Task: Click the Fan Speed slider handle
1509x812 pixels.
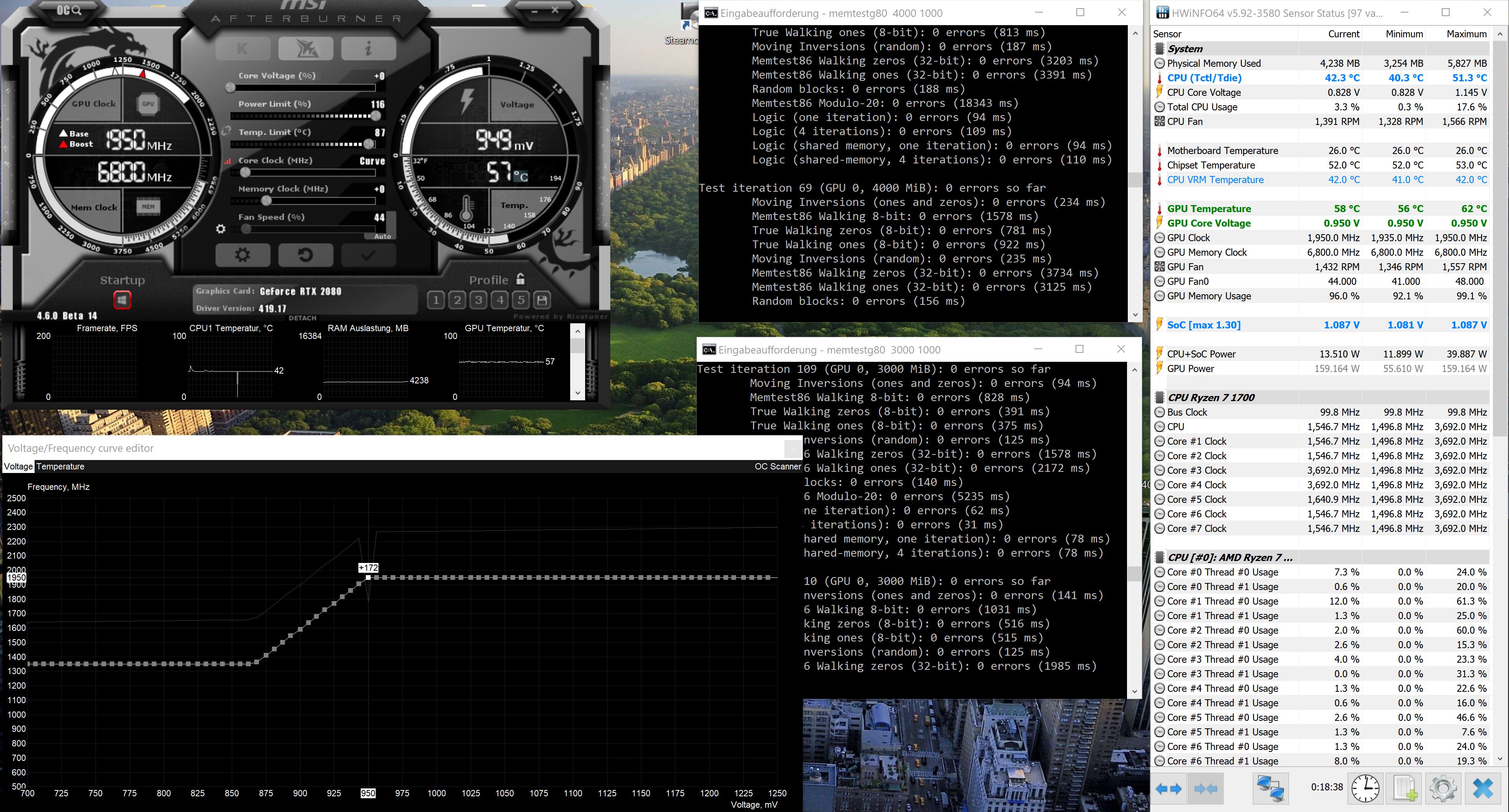Action: 247,229
